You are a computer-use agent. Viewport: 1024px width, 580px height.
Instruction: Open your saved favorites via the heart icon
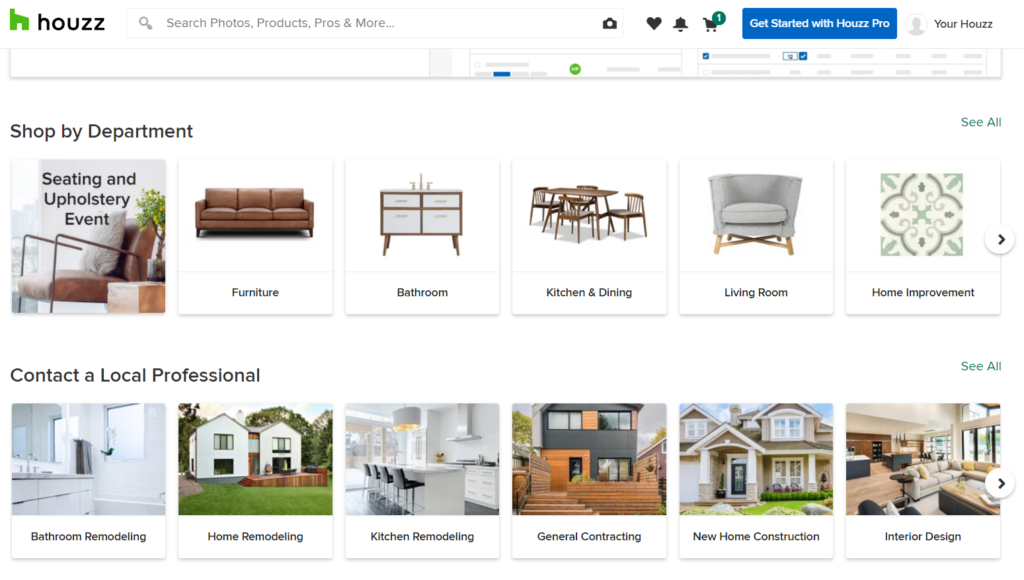653,23
